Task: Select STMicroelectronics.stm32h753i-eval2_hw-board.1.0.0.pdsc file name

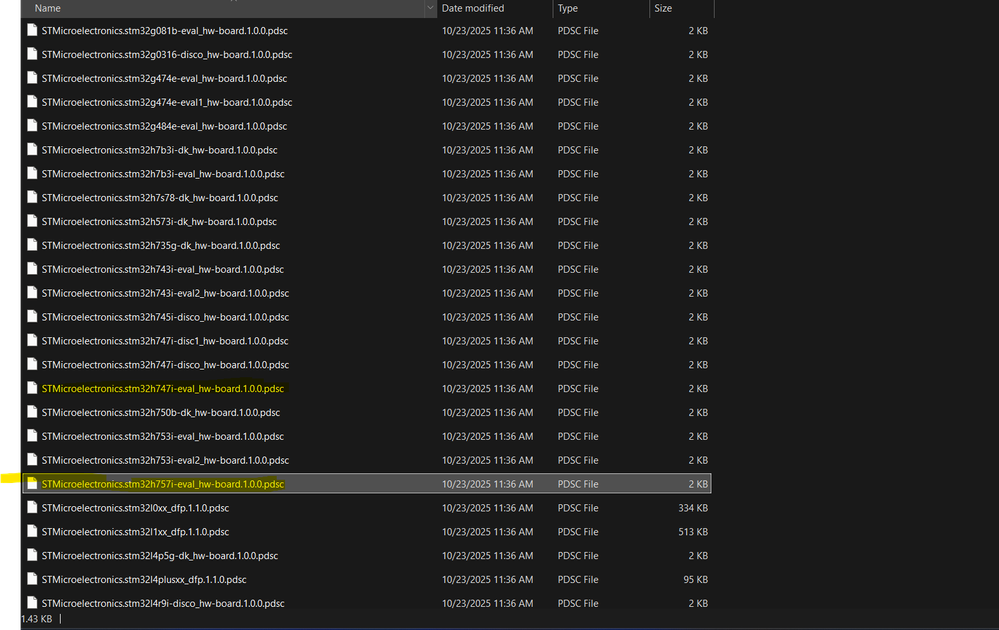Action: pyautogui.click(x=165, y=461)
